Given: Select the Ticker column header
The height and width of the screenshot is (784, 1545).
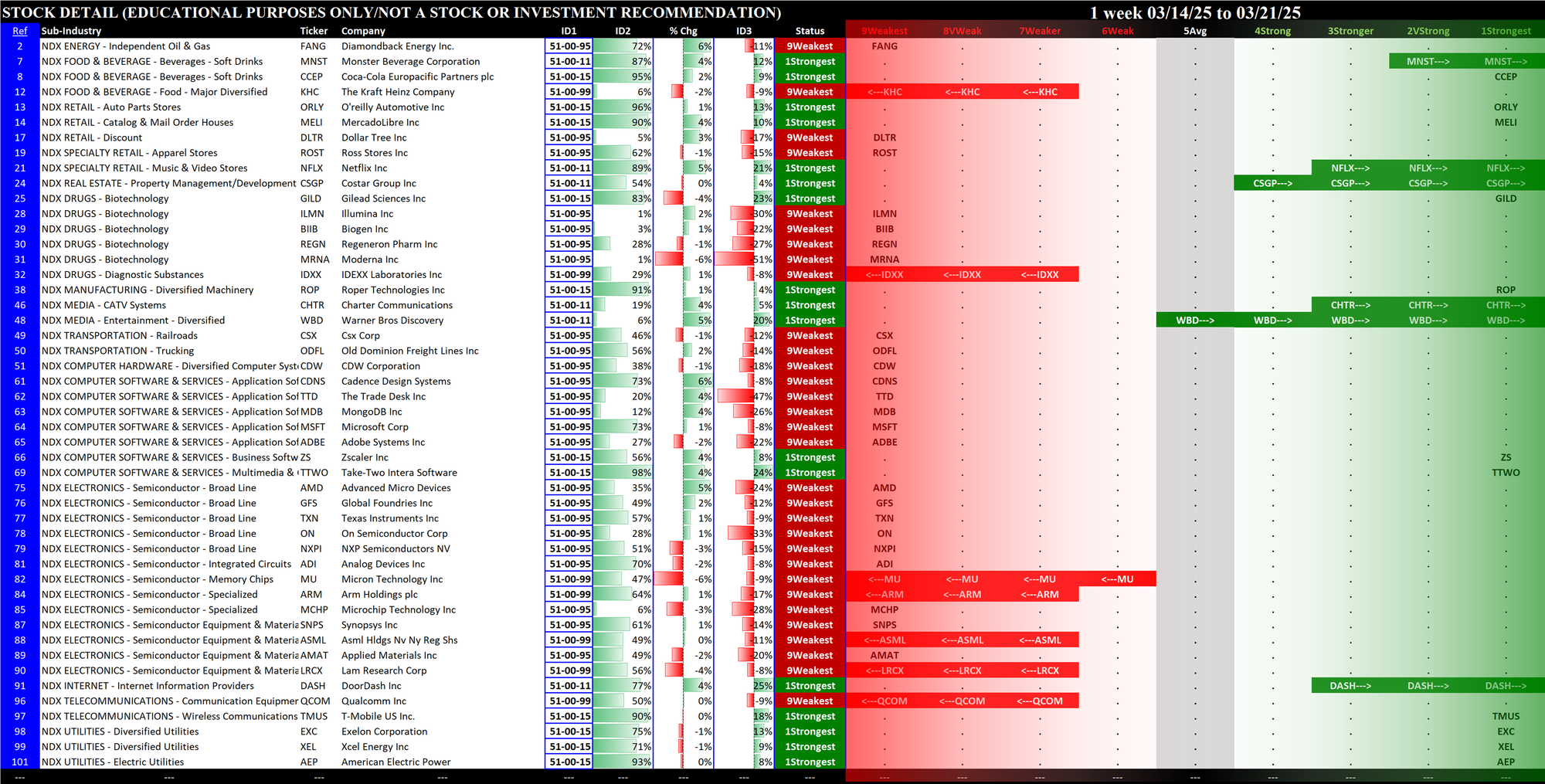Looking at the screenshot, I should coord(314,31).
